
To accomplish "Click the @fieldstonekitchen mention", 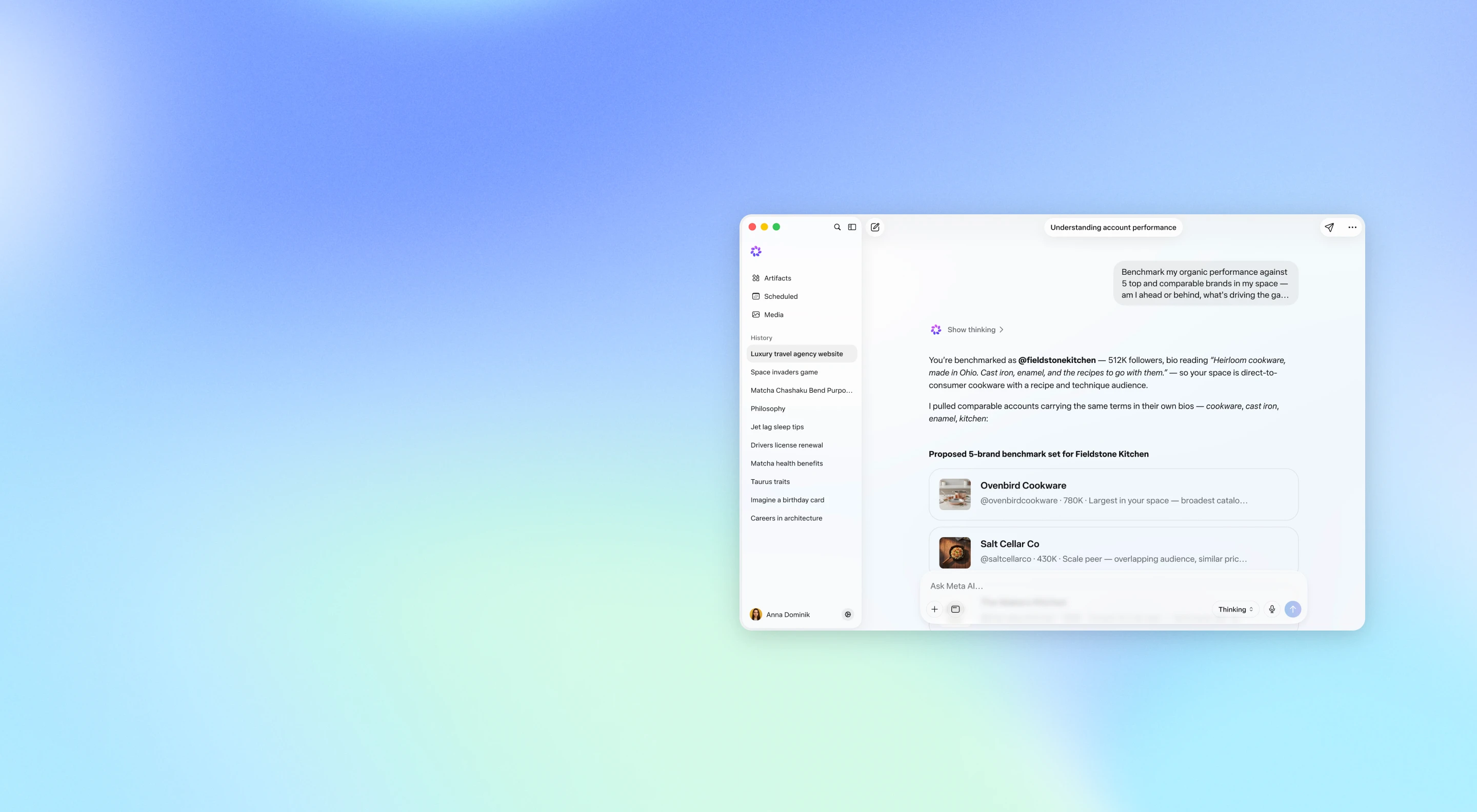I will tap(1056, 360).
